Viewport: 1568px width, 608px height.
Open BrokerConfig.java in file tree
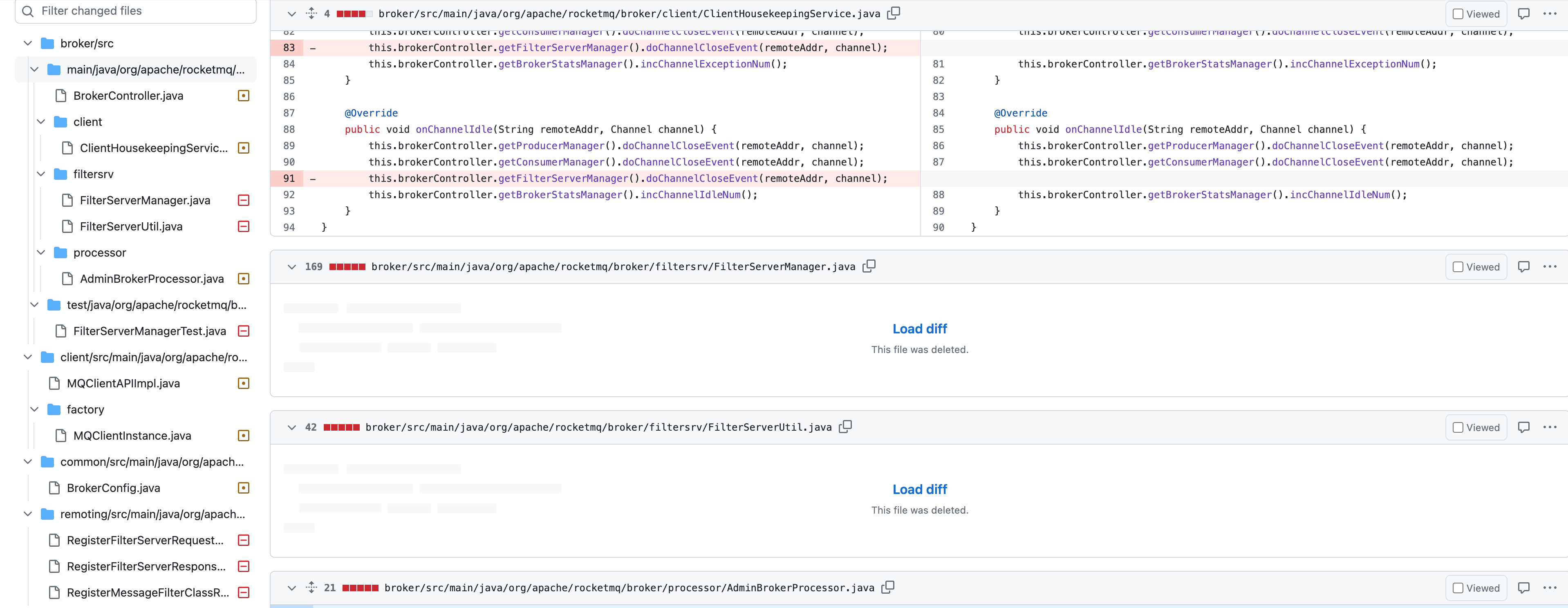(113, 488)
